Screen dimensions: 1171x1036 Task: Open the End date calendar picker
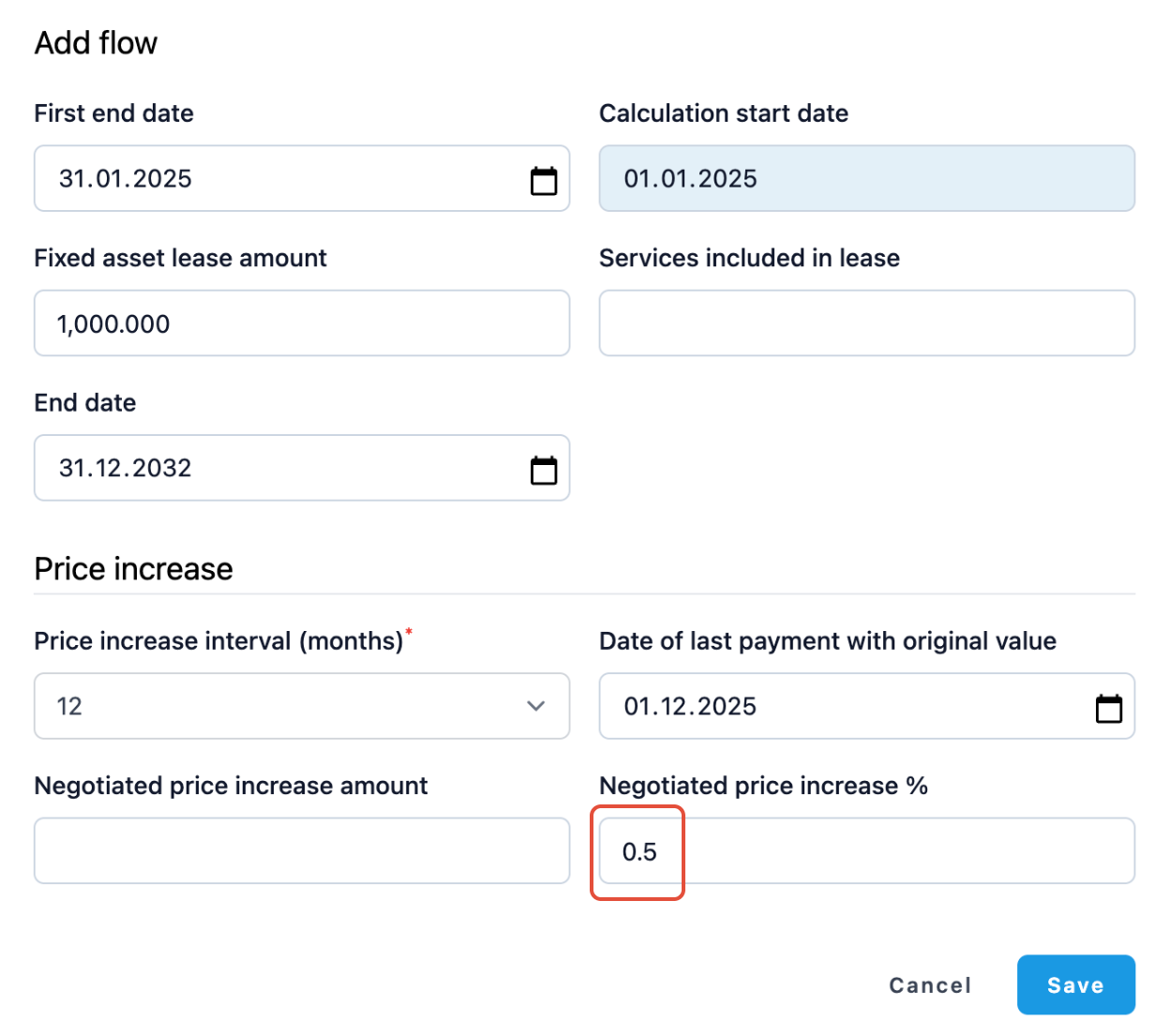click(x=544, y=470)
